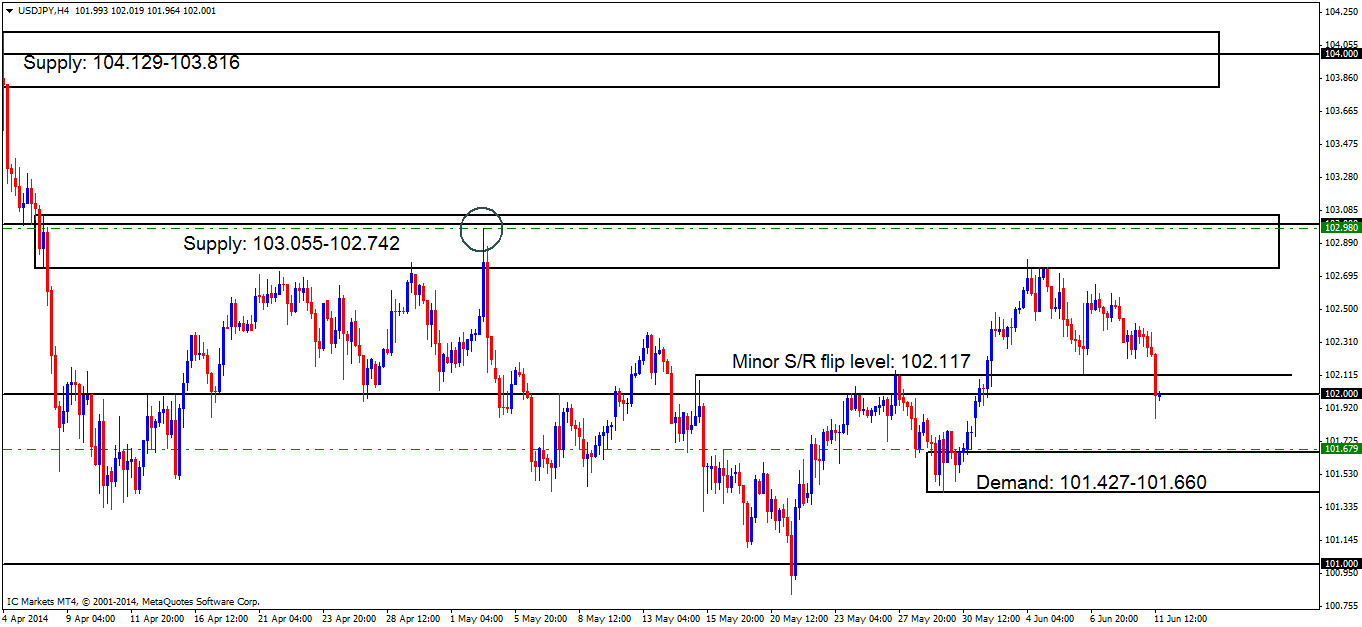
Task: Click the 101.530 price scale value
Action: [x=1340, y=473]
